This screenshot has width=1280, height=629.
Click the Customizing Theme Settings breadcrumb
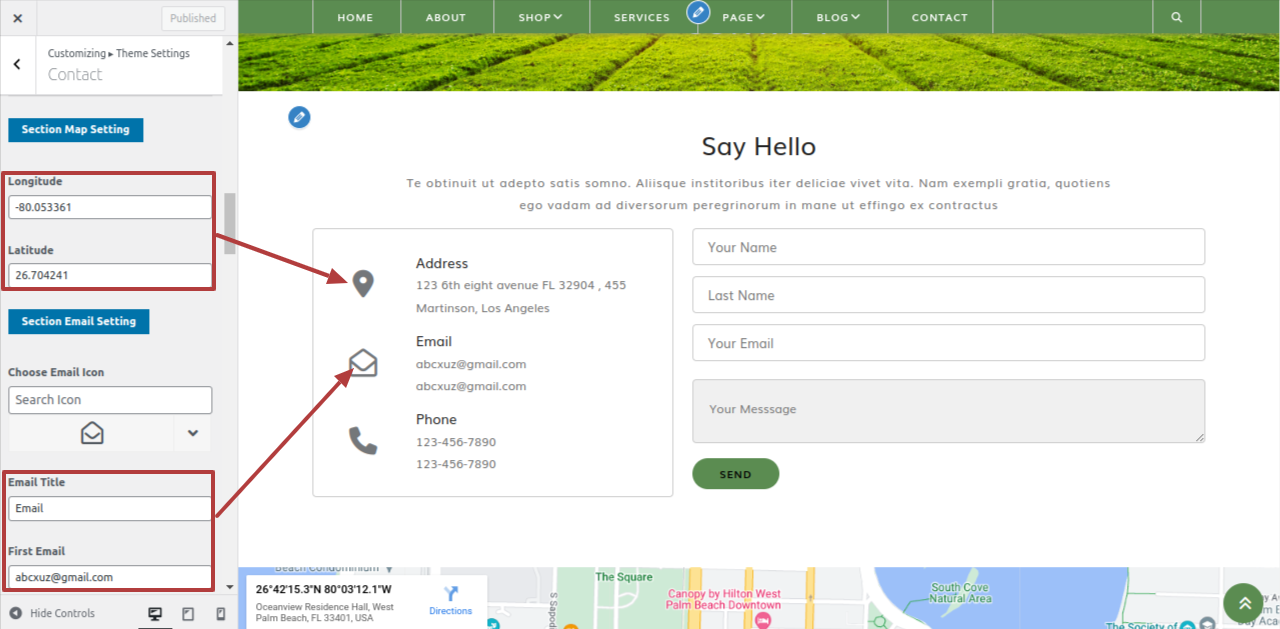119,53
